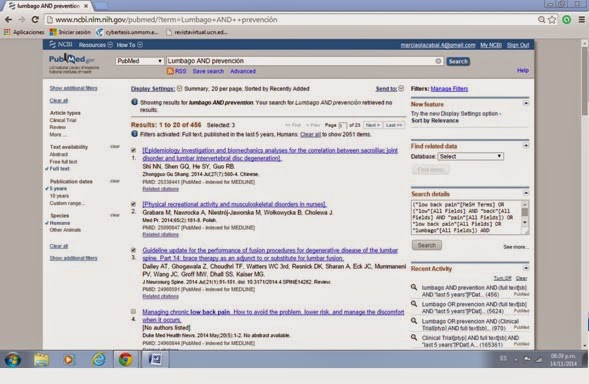The image size is (589, 384).
Task: Click the PubMed logo
Action: (x=71, y=59)
